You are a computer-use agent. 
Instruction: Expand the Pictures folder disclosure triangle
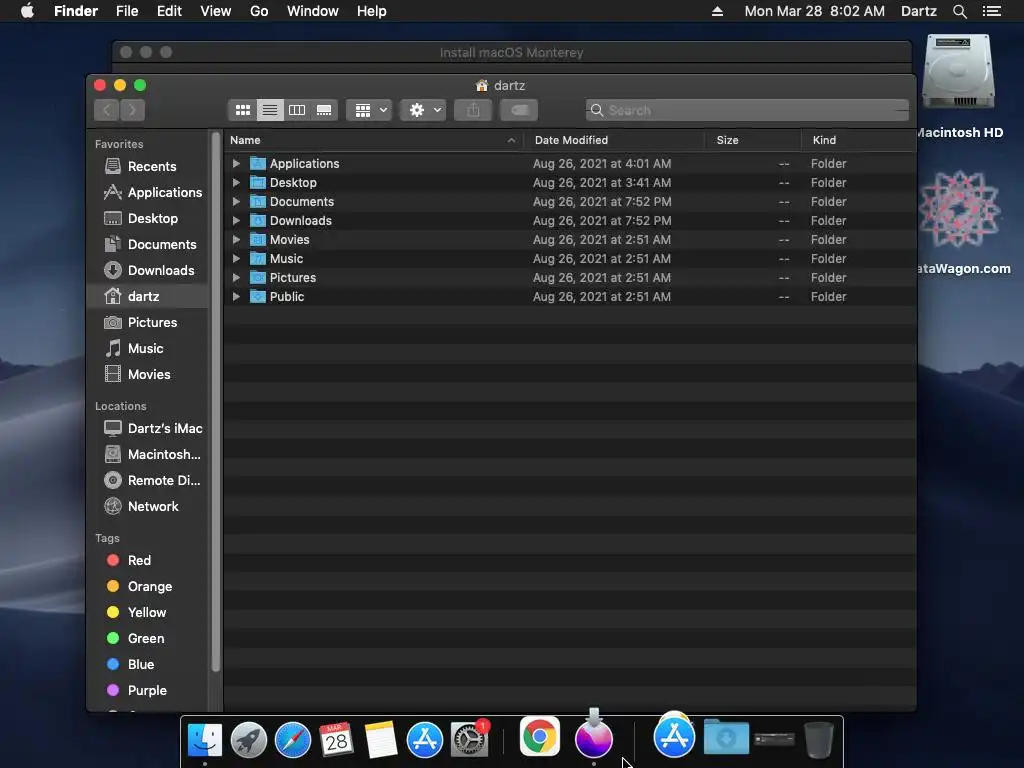click(x=236, y=277)
